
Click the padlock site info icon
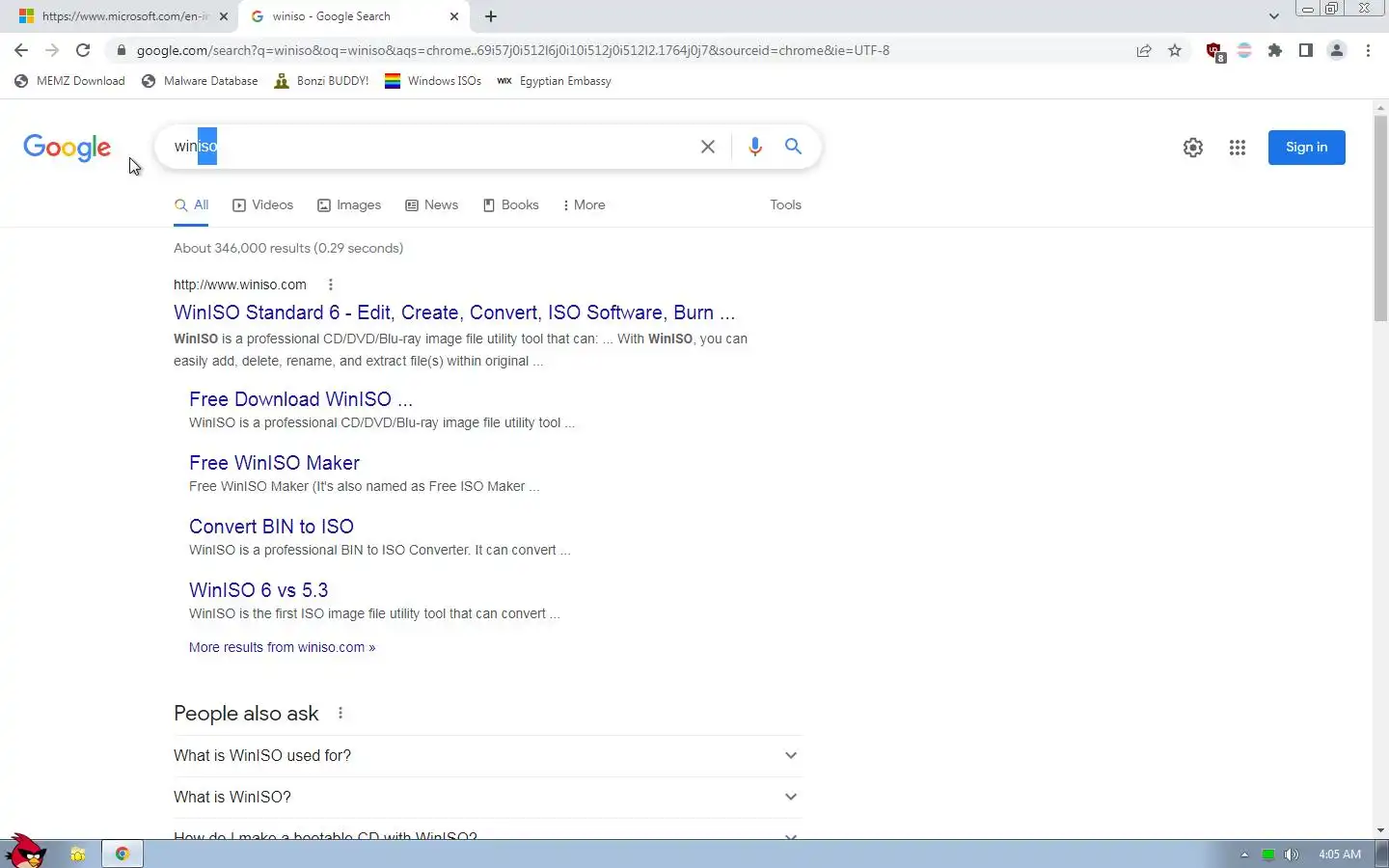pyautogui.click(x=121, y=50)
